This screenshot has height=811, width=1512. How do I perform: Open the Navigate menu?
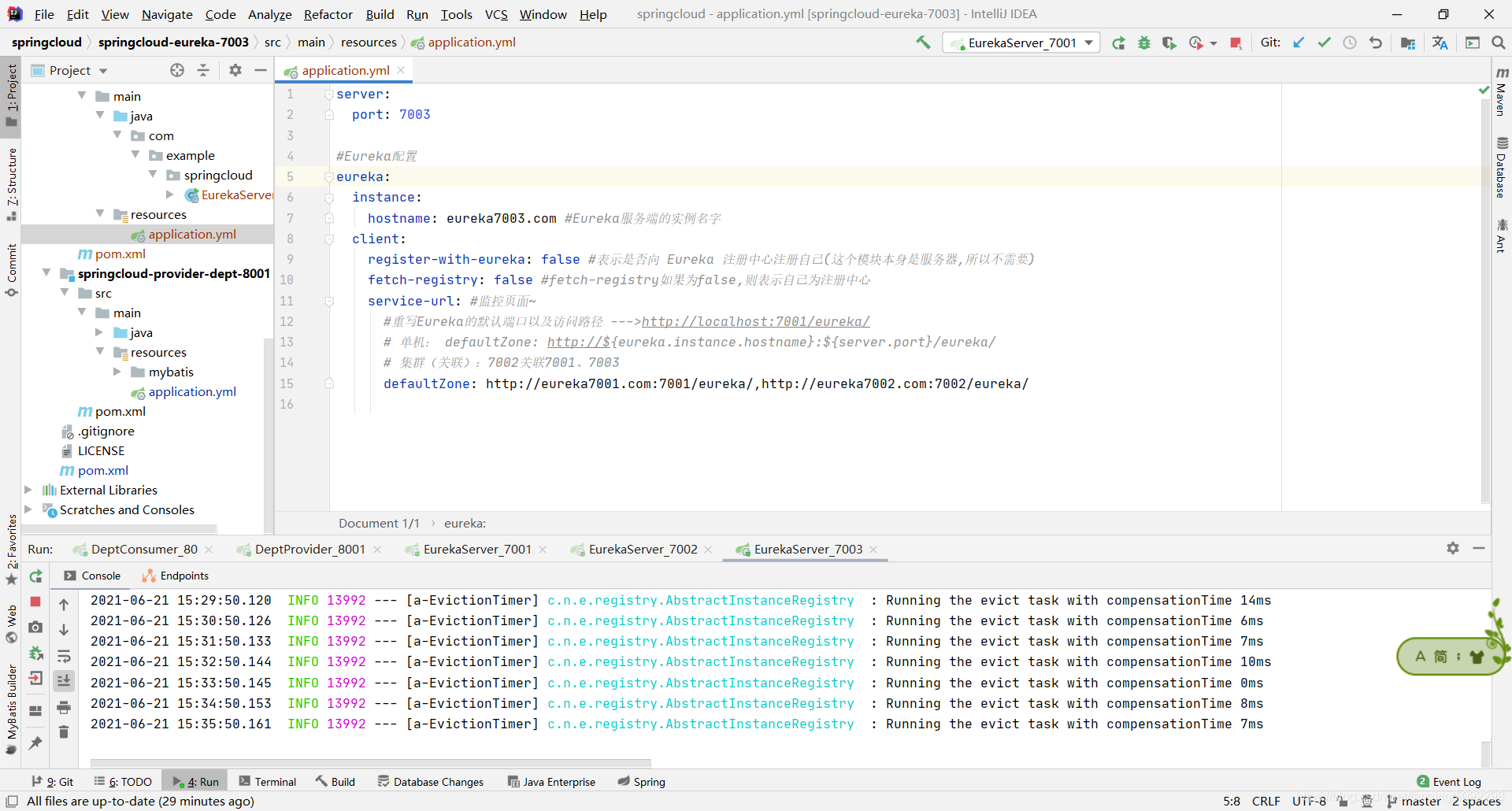point(167,14)
